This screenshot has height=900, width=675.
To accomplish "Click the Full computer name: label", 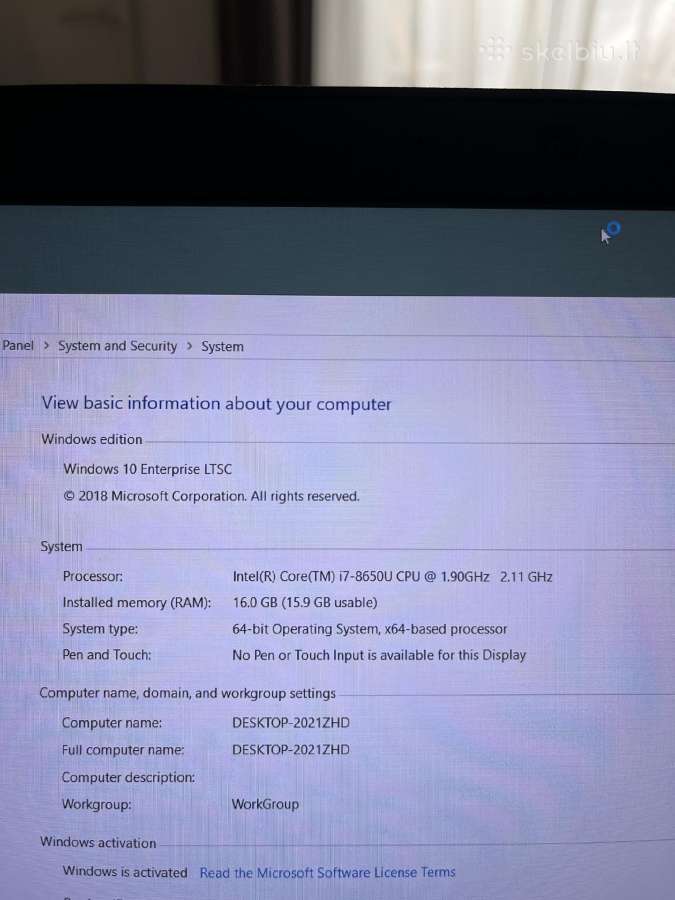I will [x=123, y=750].
